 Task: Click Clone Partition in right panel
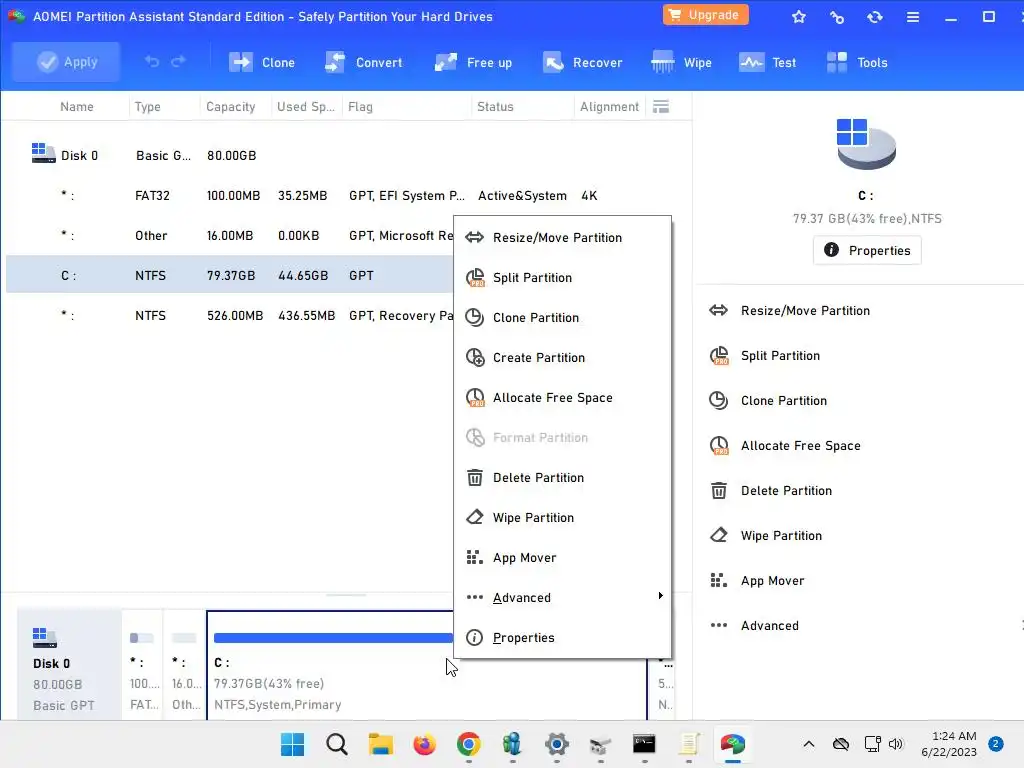click(x=768, y=401)
